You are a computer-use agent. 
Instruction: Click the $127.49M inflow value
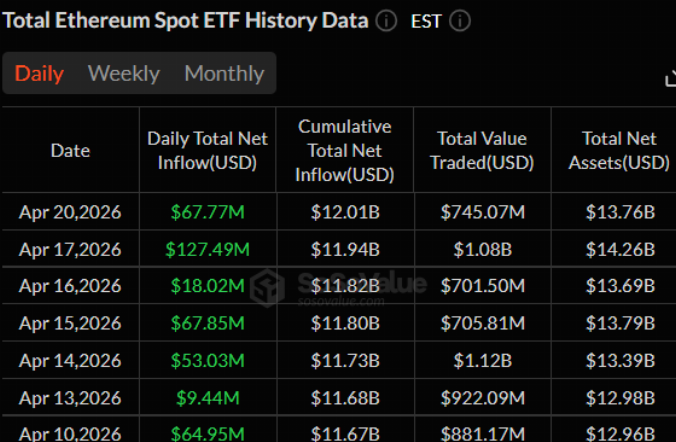[208, 249]
